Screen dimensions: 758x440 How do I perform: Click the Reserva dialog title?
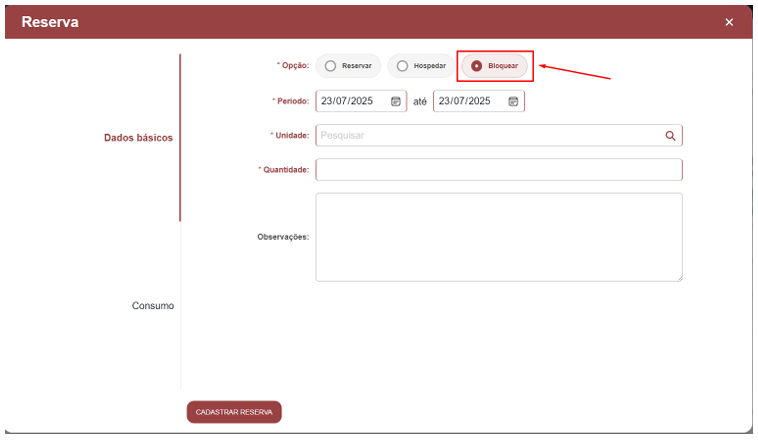[50, 22]
